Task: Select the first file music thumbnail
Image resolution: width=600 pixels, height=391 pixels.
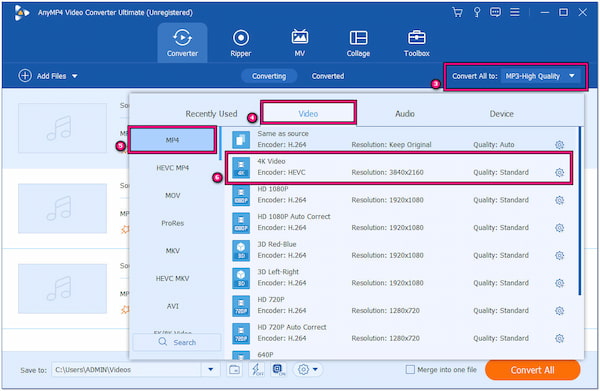Action: [x=62, y=128]
